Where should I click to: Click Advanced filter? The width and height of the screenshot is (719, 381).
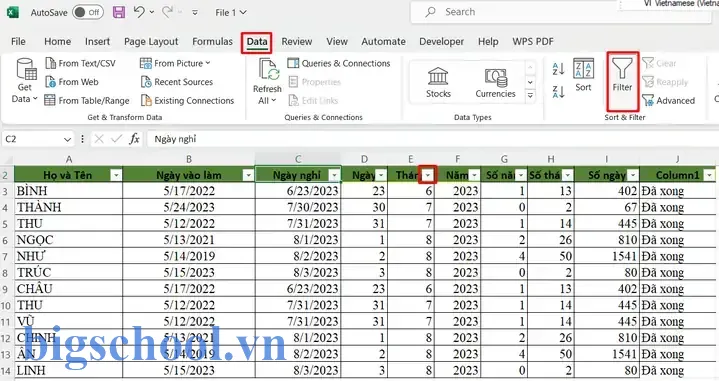(669, 100)
